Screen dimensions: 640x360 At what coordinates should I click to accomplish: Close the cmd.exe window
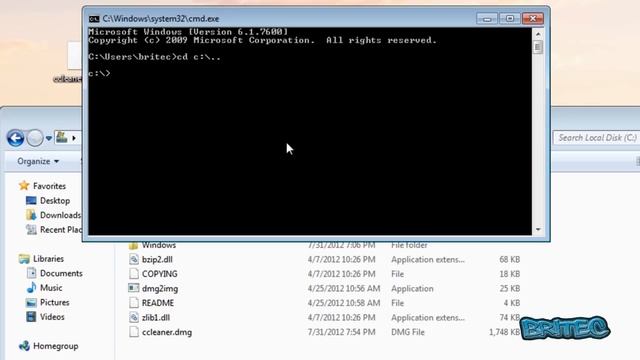533,19
